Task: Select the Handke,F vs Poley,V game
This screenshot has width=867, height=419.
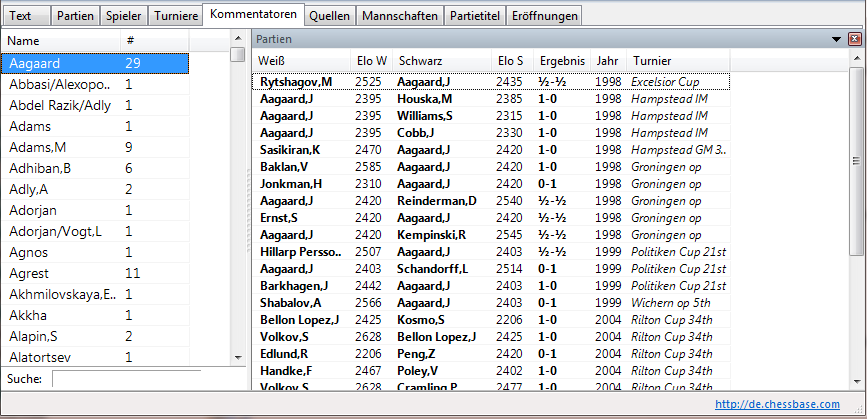Action: [x=491, y=371]
